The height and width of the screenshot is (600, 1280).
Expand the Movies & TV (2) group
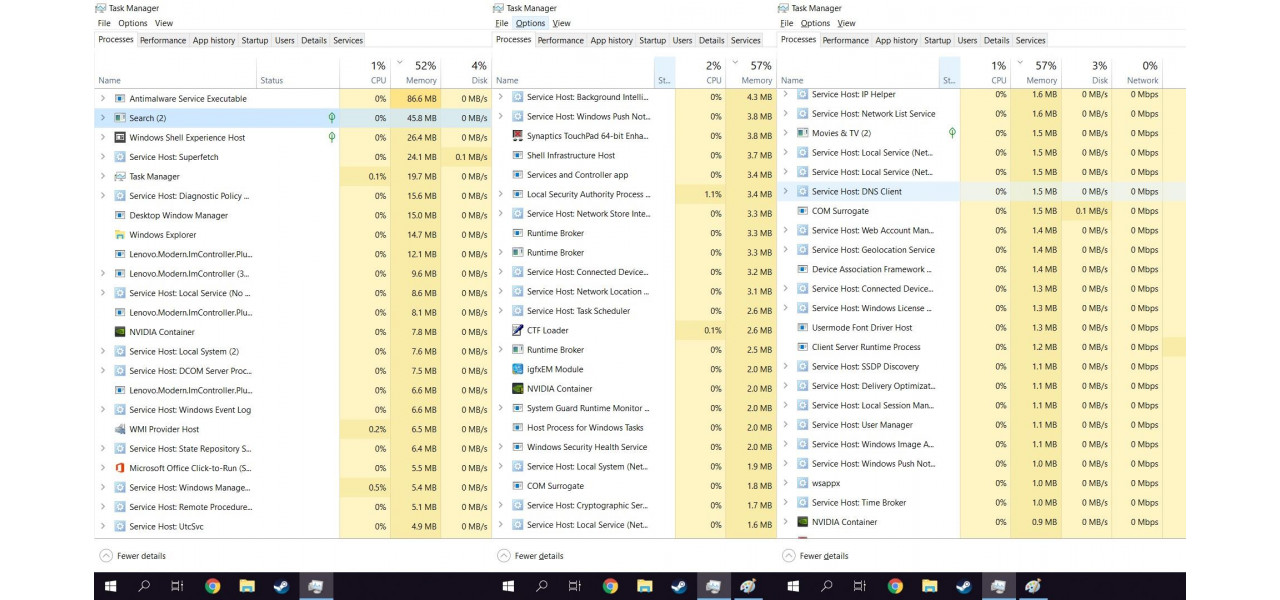click(x=786, y=133)
